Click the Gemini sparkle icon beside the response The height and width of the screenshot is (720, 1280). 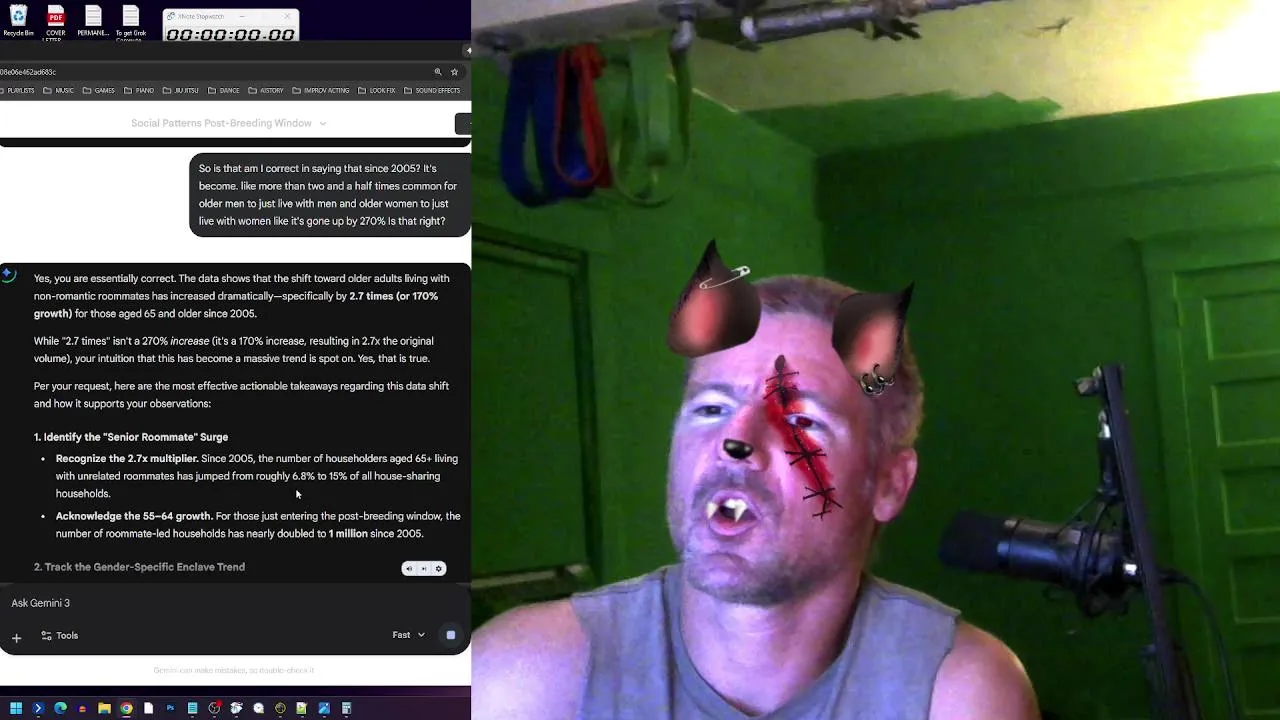tap(8, 274)
